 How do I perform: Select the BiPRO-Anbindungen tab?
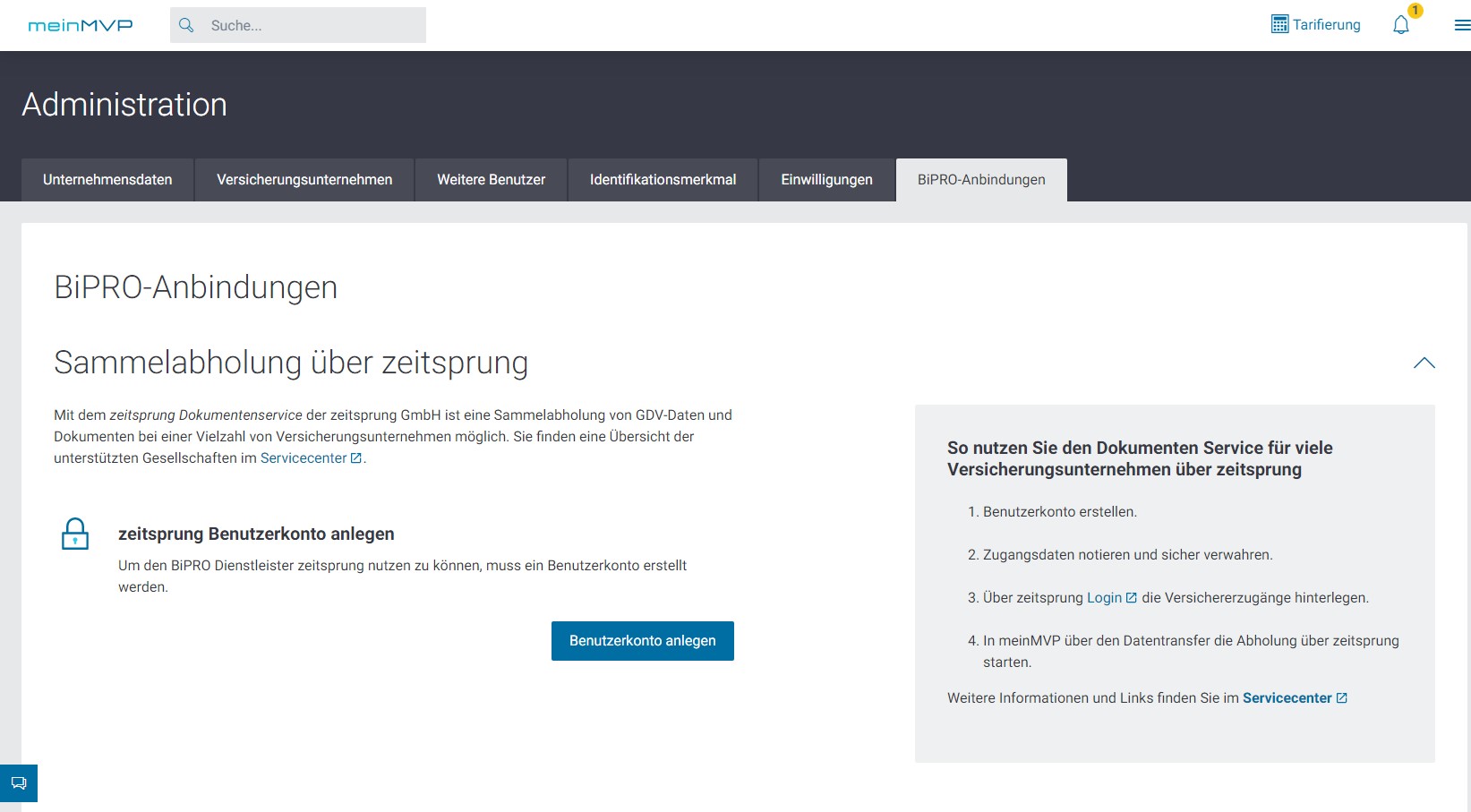(x=981, y=180)
